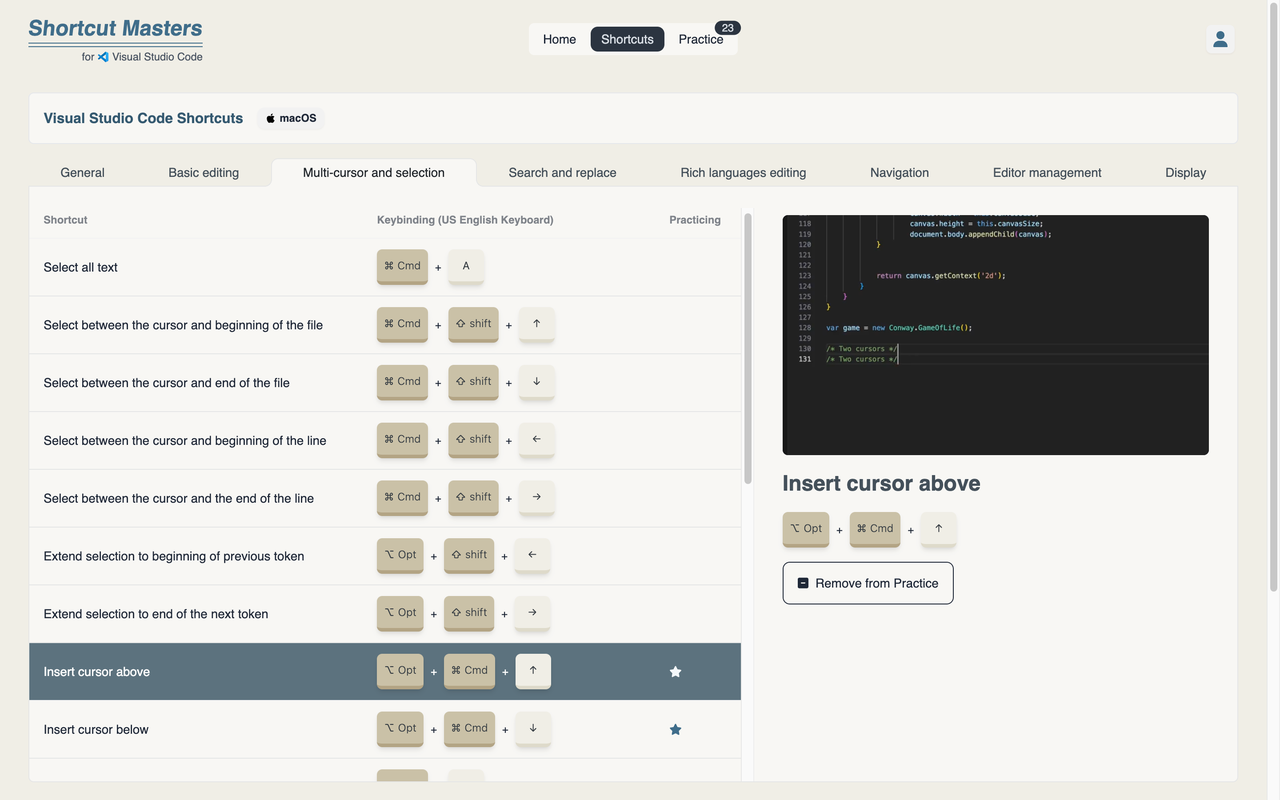
Task: Select 'Select between the cursor and beginning of the line'
Action: [385, 441]
